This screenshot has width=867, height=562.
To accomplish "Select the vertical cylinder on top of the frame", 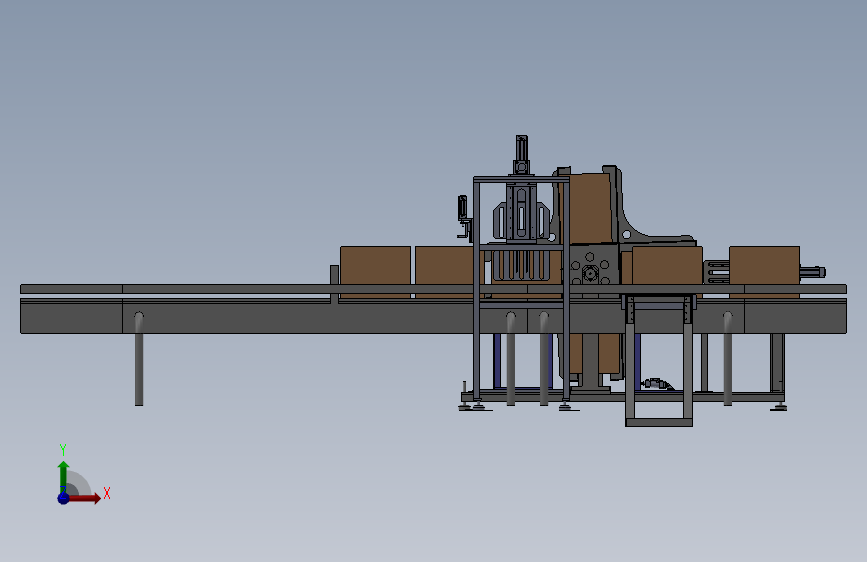I will [x=521, y=155].
